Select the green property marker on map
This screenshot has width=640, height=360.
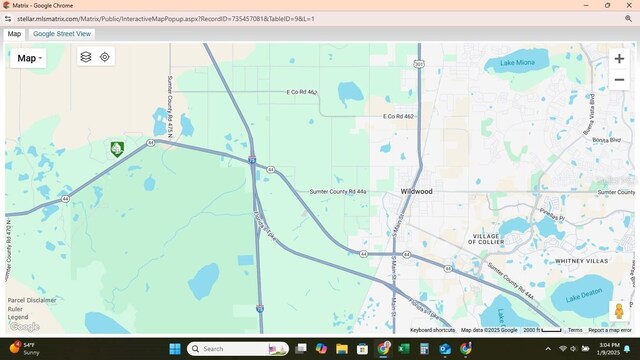(x=117, y=149)
